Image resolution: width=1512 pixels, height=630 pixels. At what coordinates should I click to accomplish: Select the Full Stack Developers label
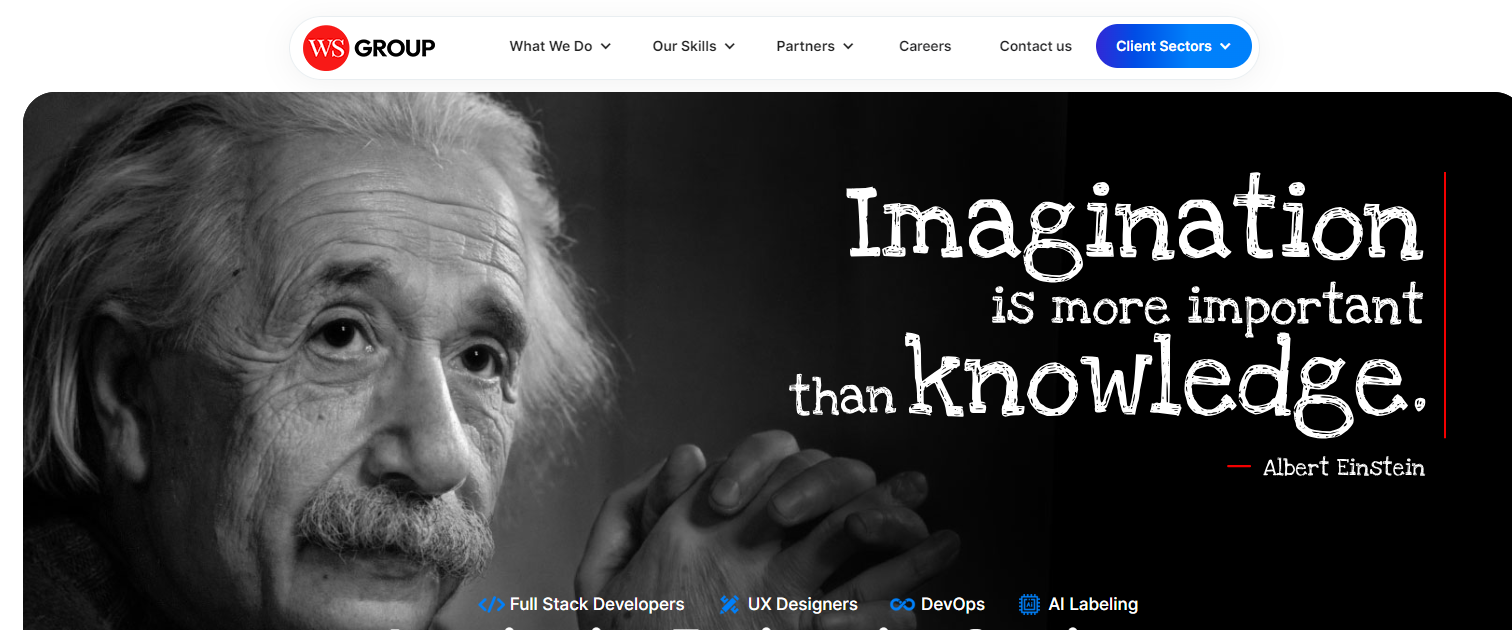click(x=597, y=604)
